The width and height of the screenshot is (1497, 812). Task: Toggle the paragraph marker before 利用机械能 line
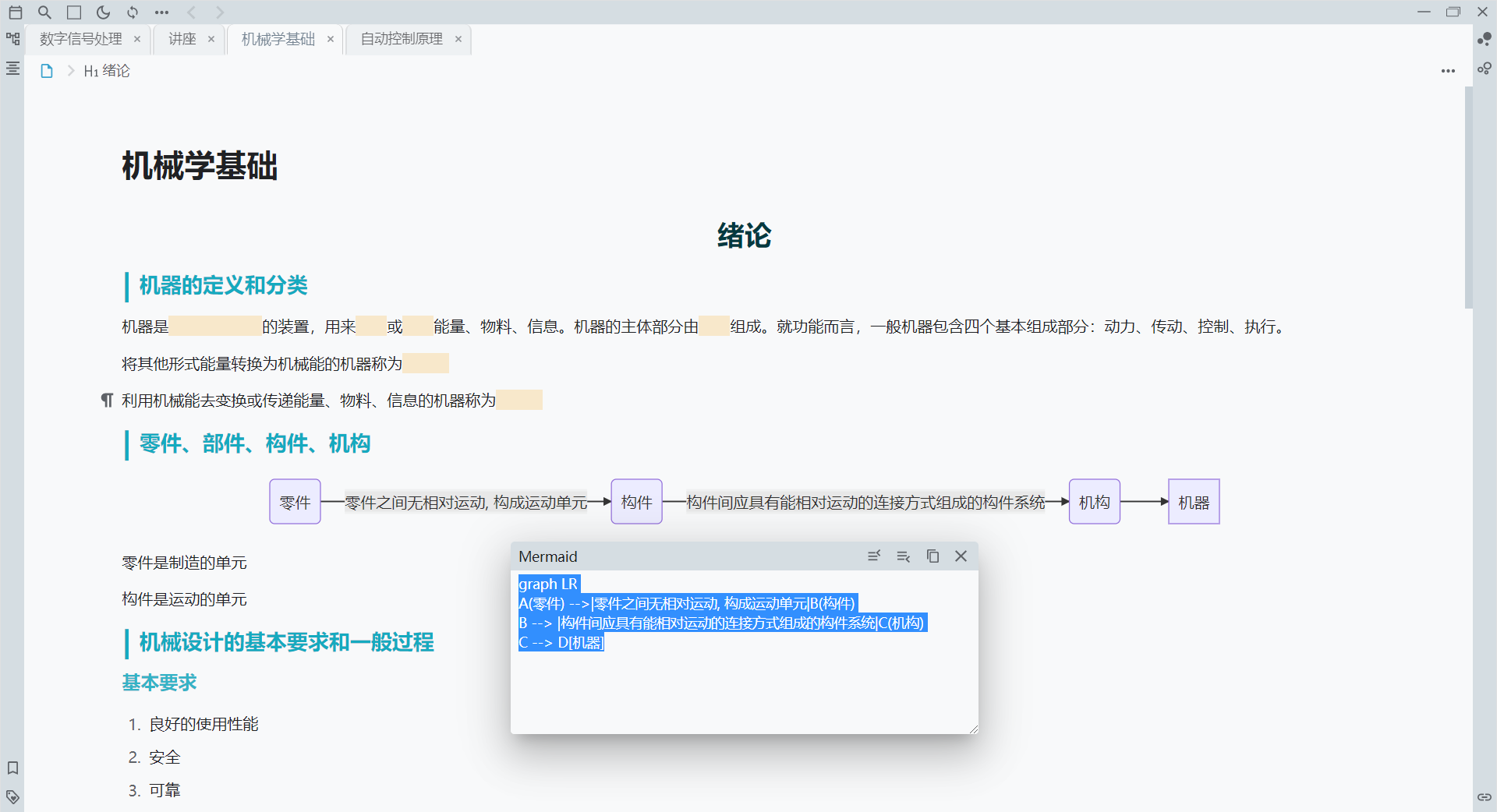click(108, 400)
